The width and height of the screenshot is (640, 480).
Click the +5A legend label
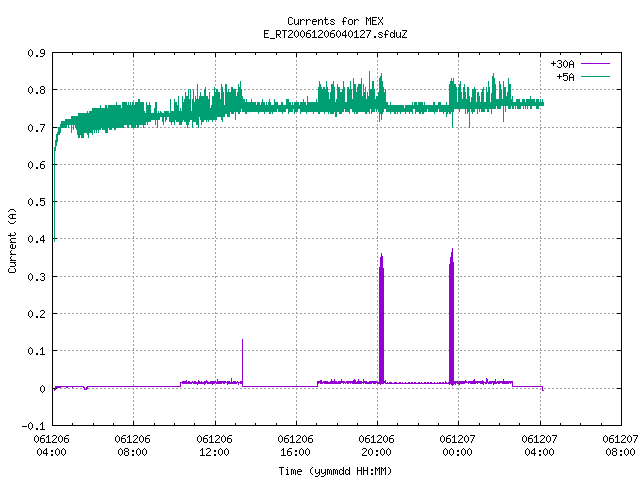pyautogui.click(x=565, y=77)
